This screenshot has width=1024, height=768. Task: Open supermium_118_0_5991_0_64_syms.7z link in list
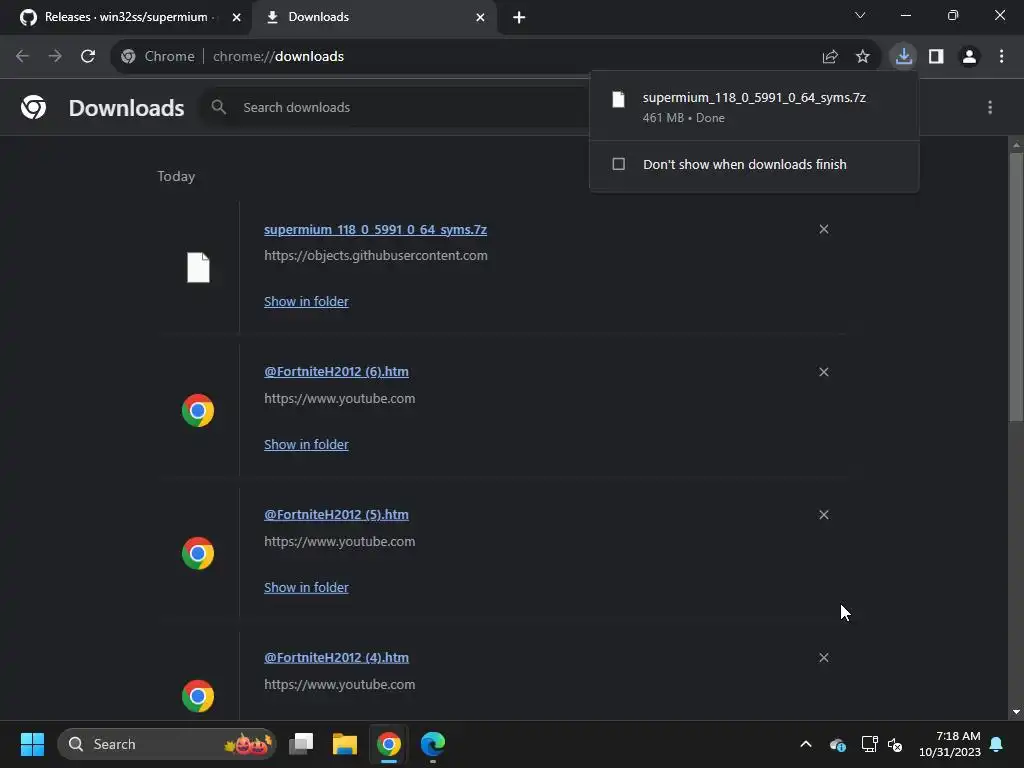[x=376, y=230]
